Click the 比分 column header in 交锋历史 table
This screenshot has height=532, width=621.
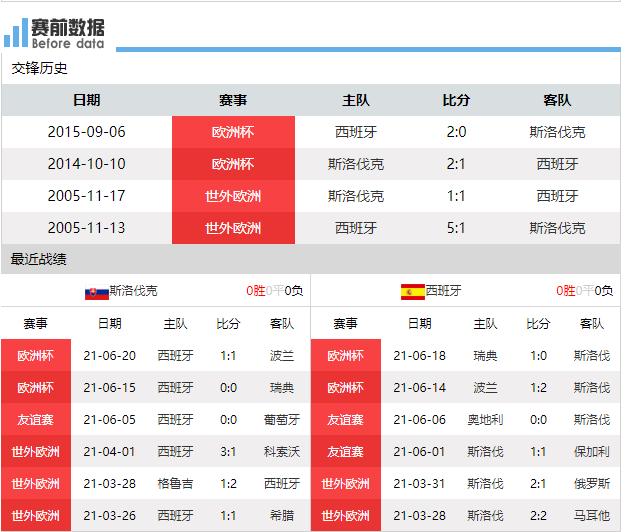(x=456, y=100)
